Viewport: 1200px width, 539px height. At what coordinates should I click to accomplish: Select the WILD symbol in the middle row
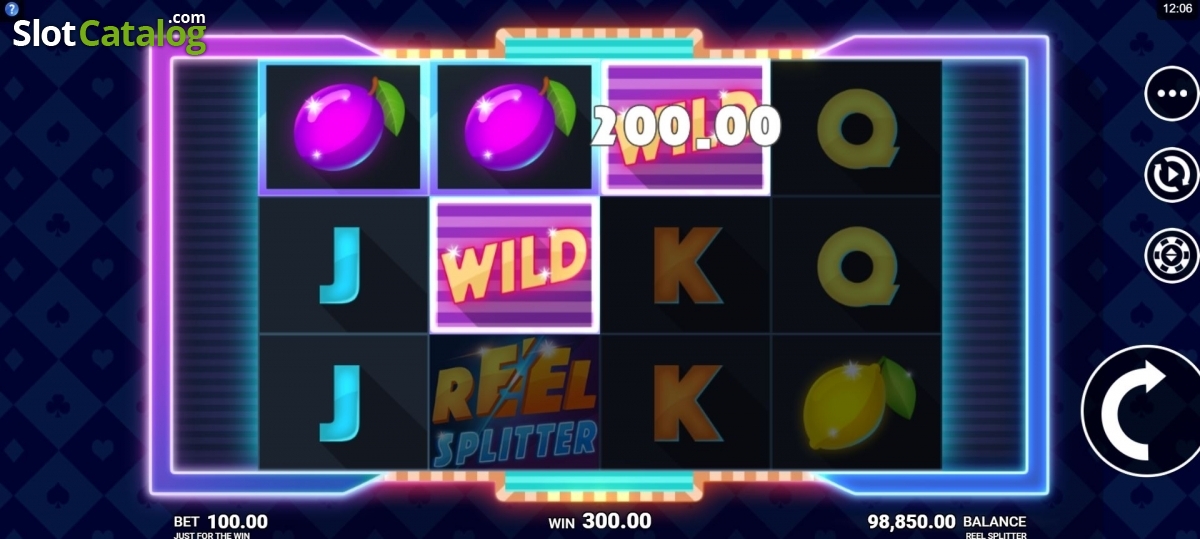pos(515,265)
